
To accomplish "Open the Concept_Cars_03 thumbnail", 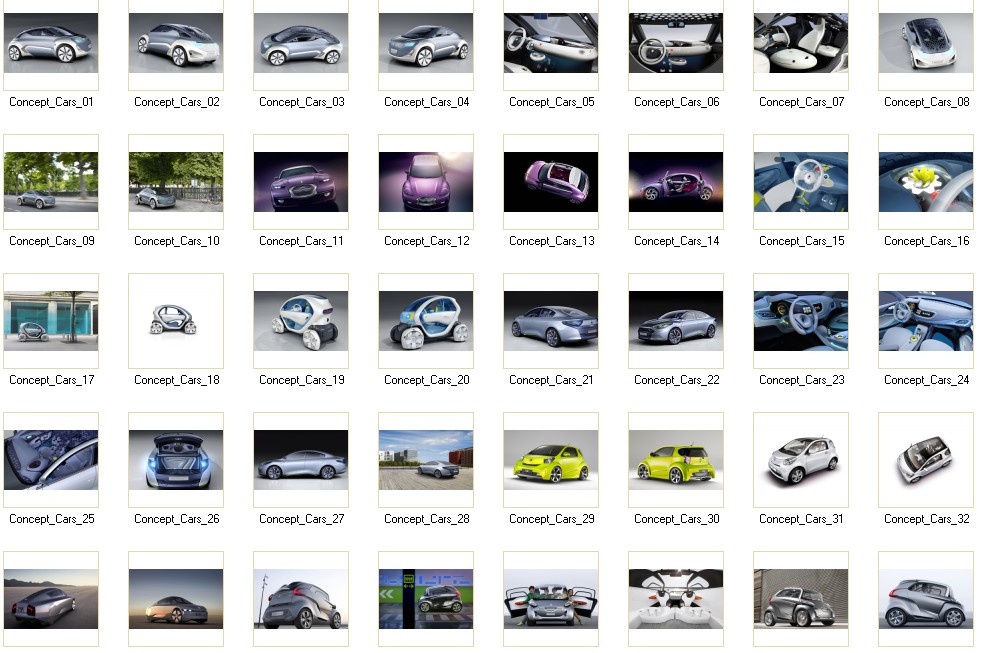I will click(x=301, y=43).
